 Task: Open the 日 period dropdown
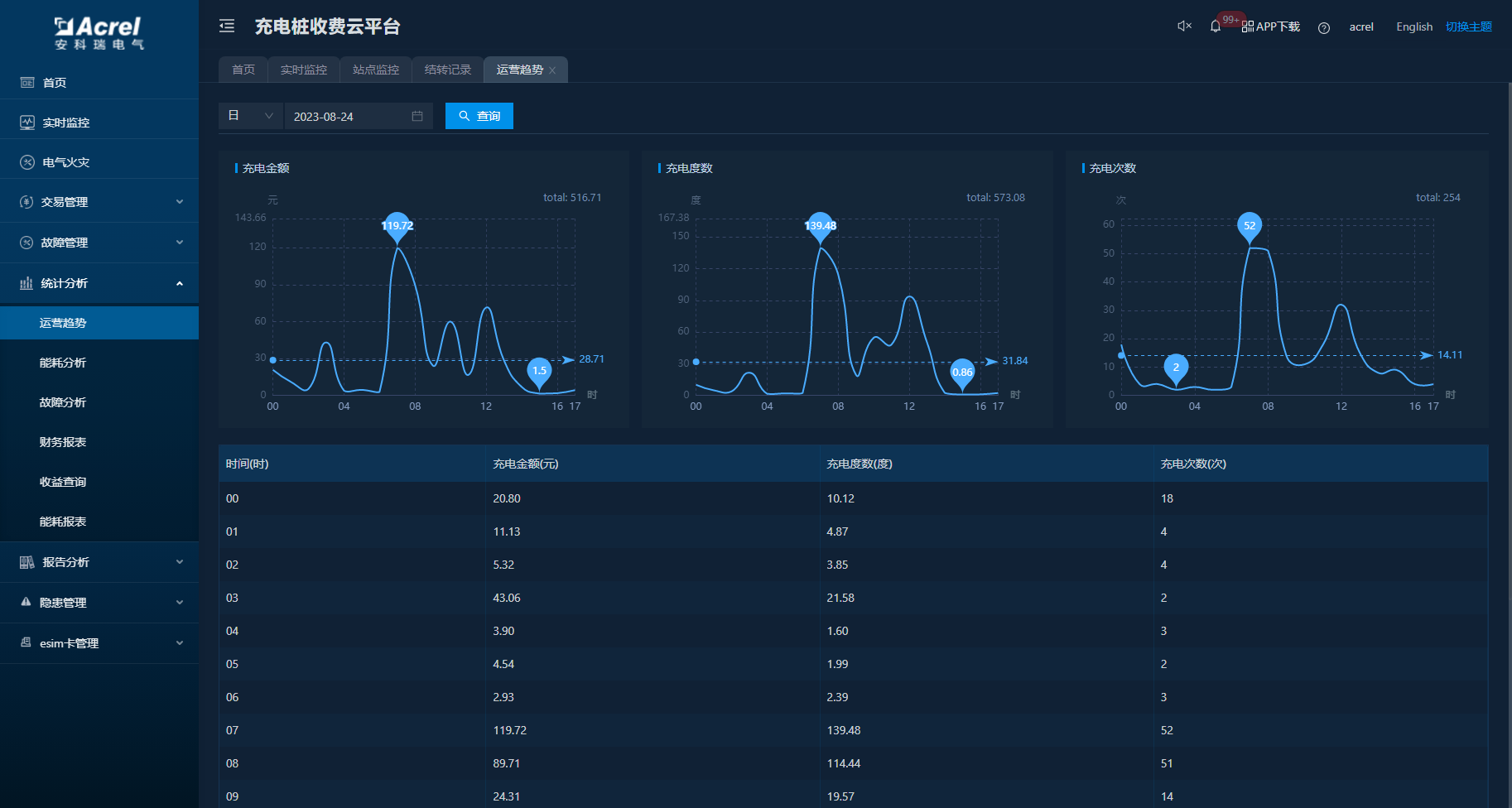250,116
